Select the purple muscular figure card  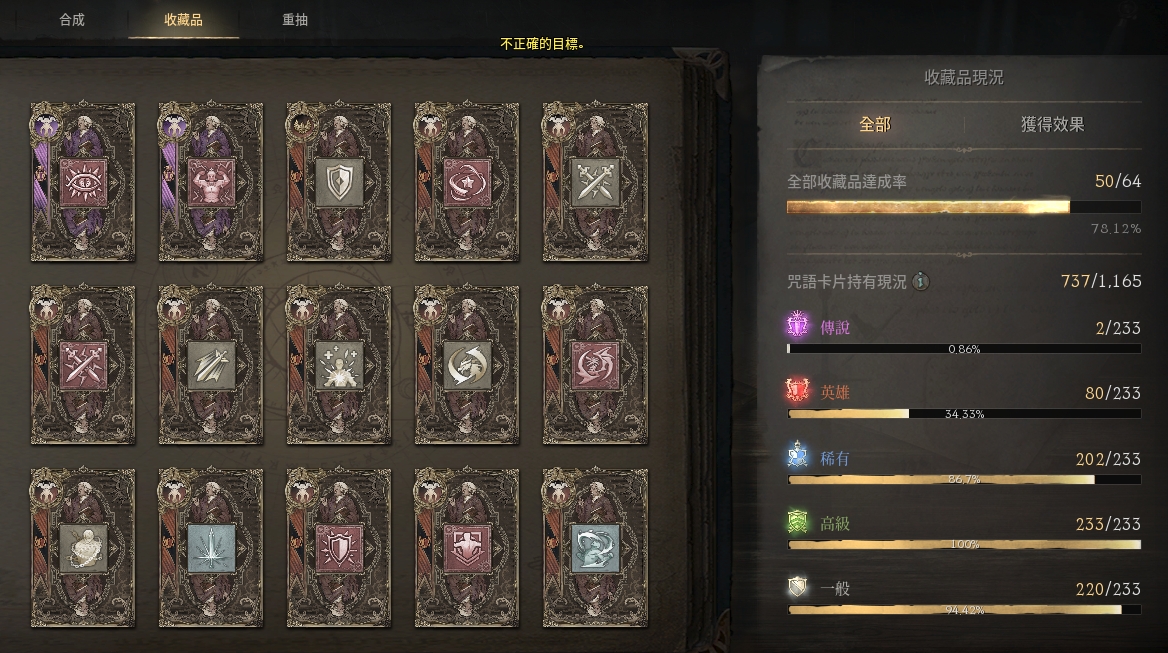(x=211, y=182)
